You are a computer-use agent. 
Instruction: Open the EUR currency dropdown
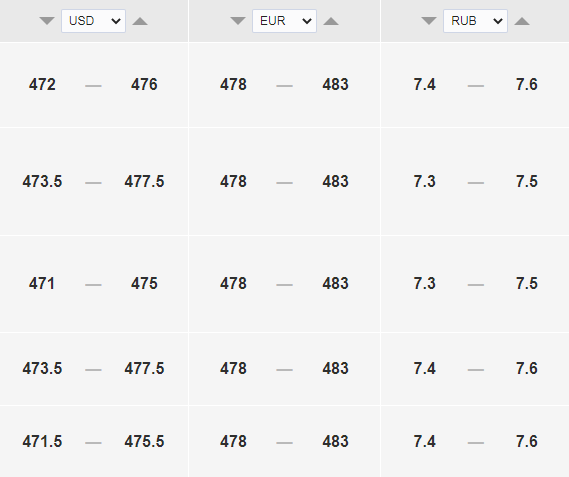pyautogui.click(x=284, y=21)
